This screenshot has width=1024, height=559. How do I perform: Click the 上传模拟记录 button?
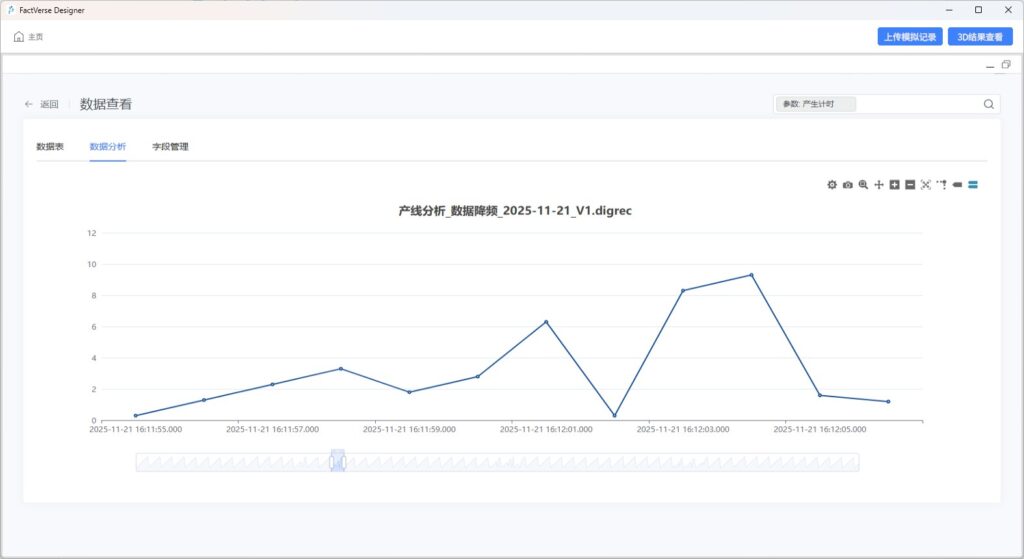point(910,37)
